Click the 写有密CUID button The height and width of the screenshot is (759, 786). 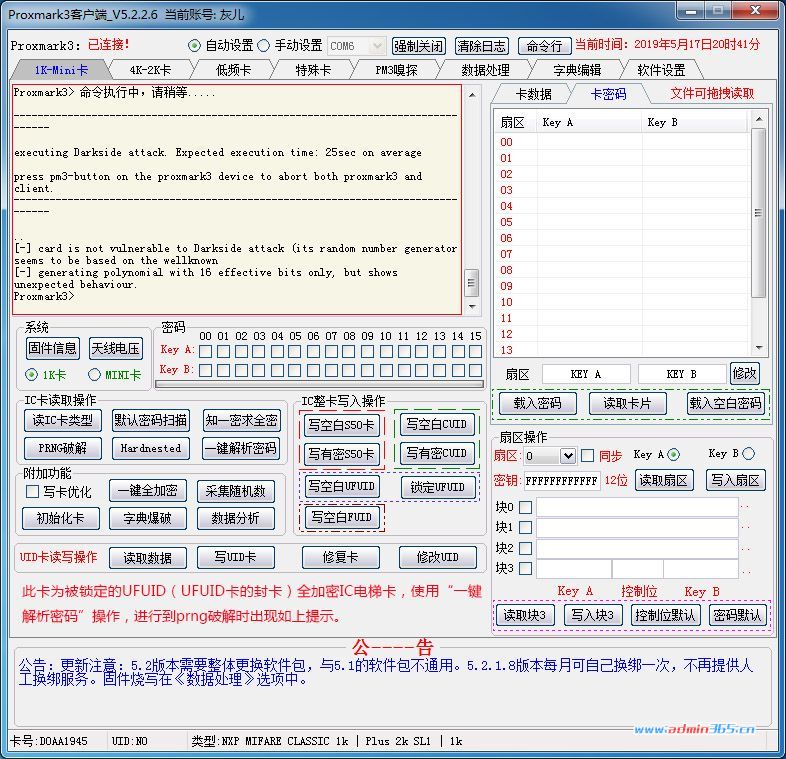437,453
